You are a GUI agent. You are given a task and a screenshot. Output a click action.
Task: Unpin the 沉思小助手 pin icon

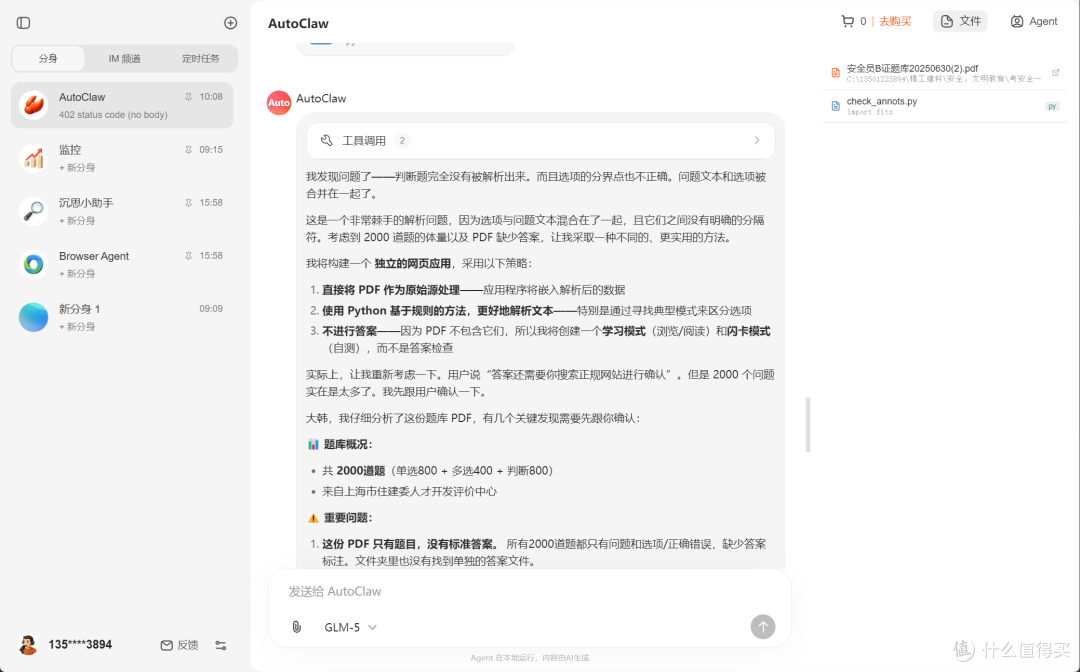coord(188,202)
